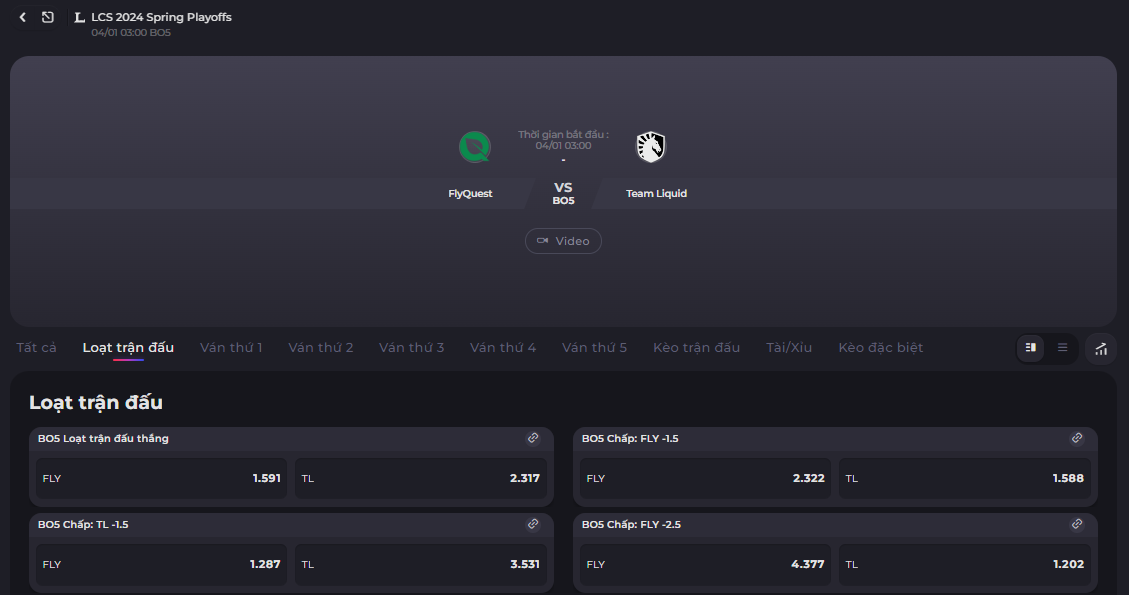Copy link for BO5 Loạt trận đấu thắng
The image size is (1129, 595).
point(533,438)
